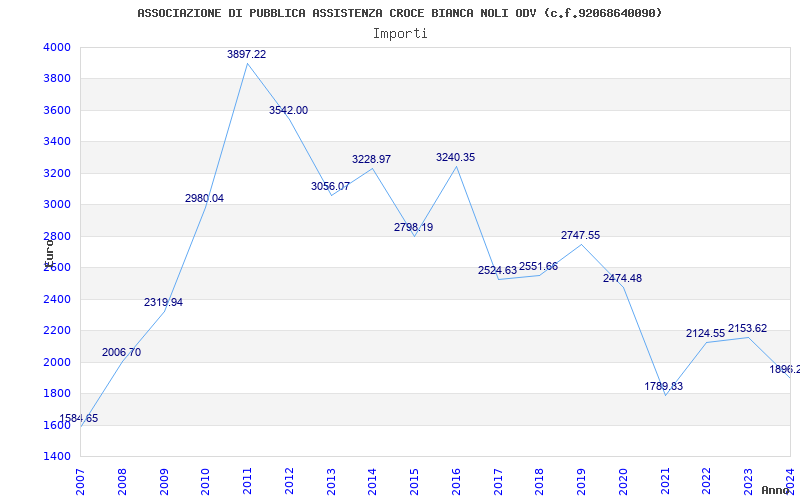This screenshot has height=500, width=800.
Task: Click the x-axis year 2018
Action: [x=540, y=482]
